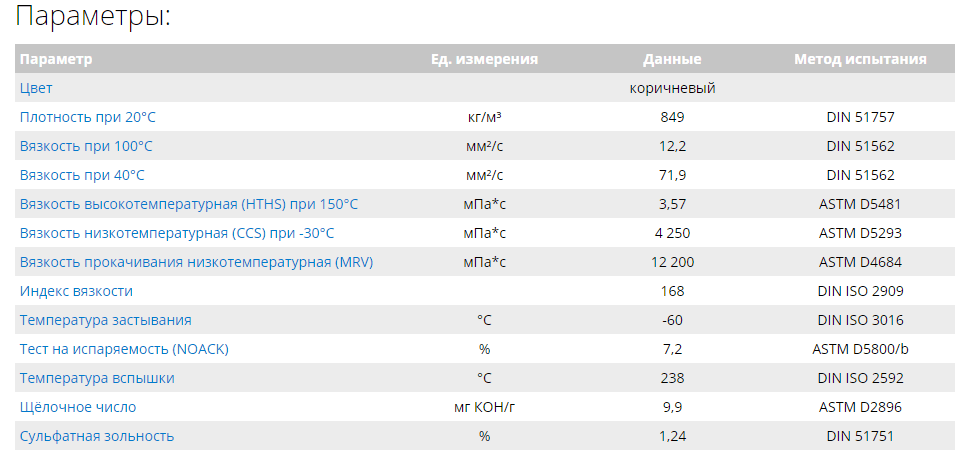The image size is (970, 465).
Task: Select the 'Щёлочное число' link
Action: coord(78,407)
